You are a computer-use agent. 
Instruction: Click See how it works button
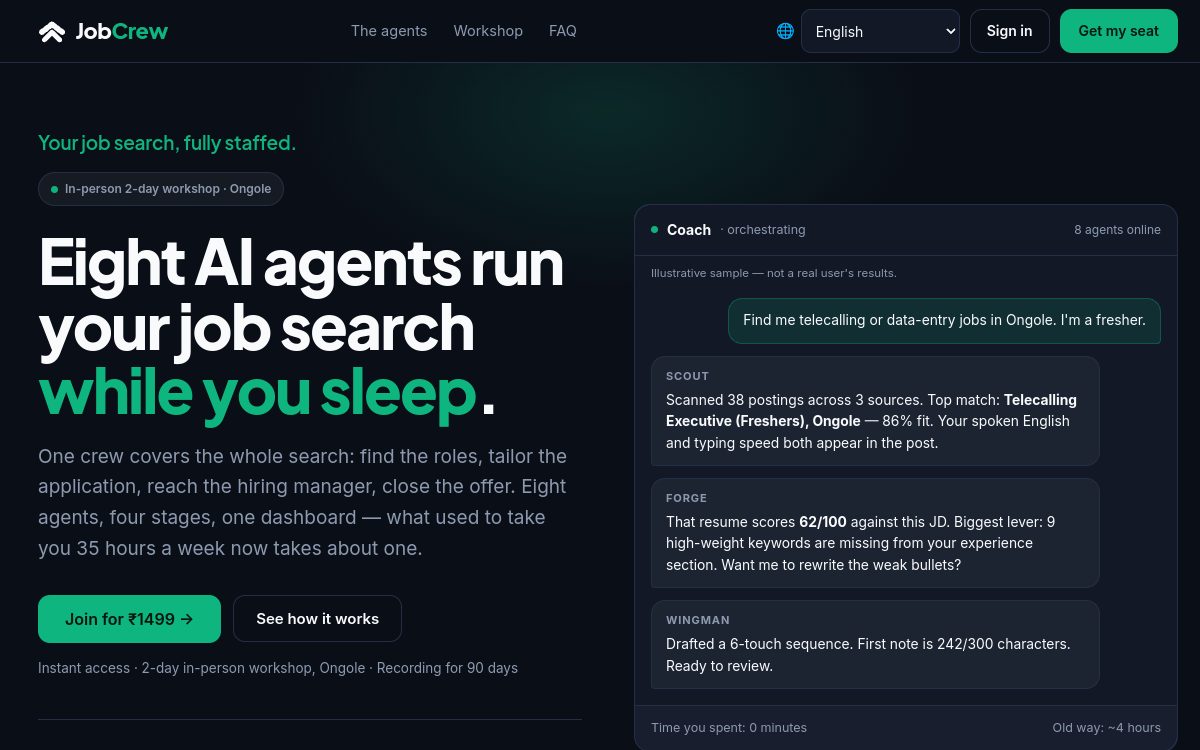317,619
